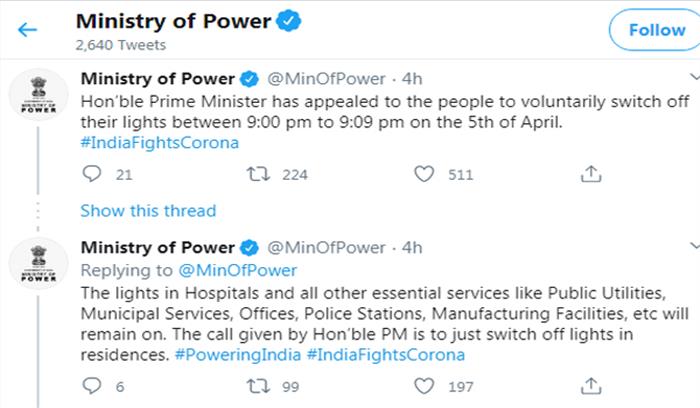700x408 pixels.
Task: Reply to the first tweet
Action: point(93,174)
